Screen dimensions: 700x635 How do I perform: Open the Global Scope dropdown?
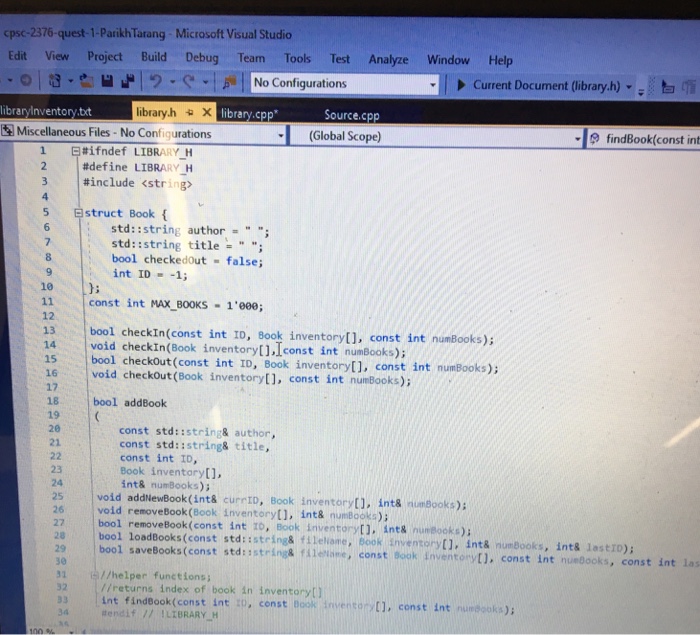[577, 139]
